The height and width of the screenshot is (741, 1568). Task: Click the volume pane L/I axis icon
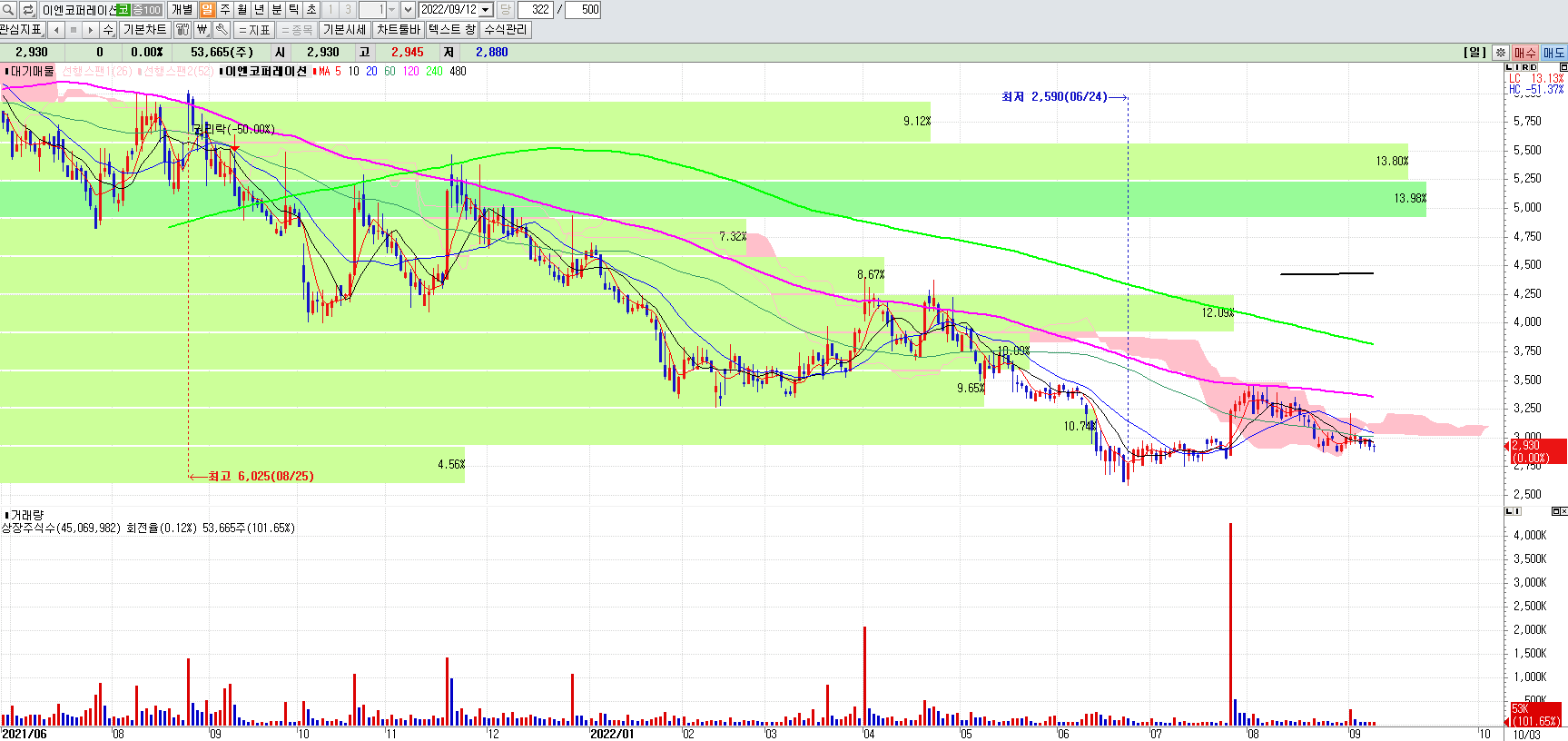(x=1513, y=511)
